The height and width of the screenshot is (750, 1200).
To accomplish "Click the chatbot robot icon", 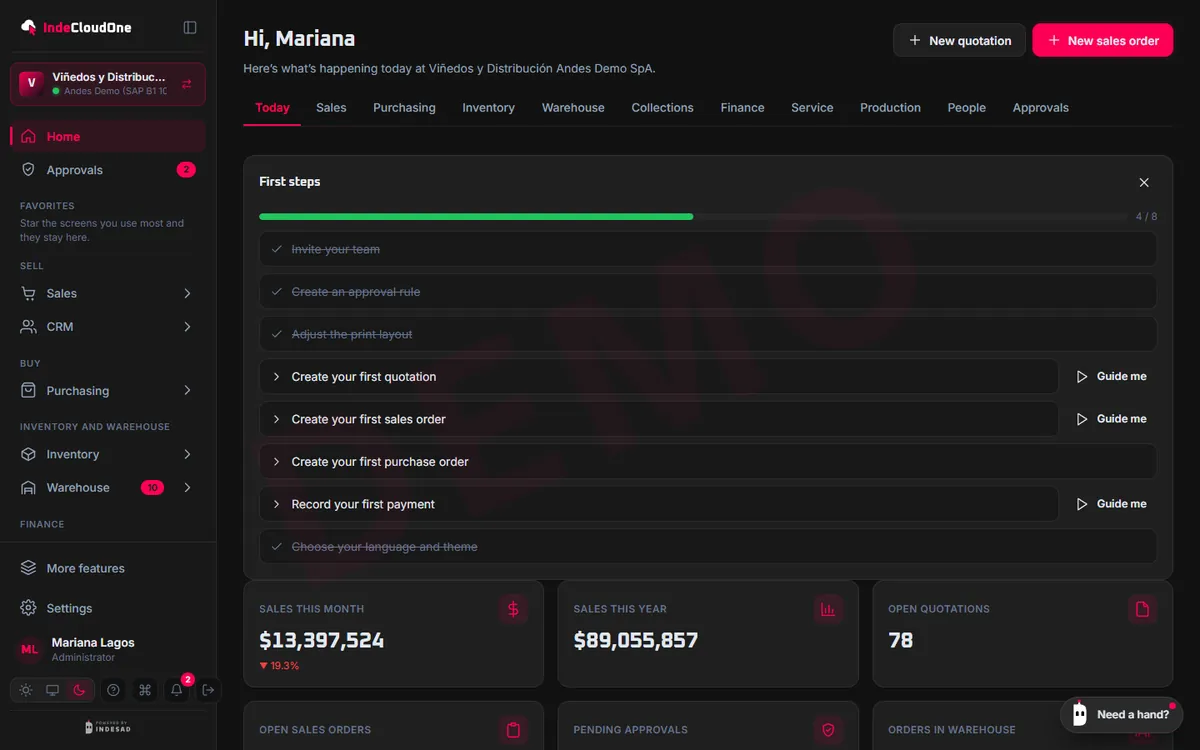I will click(x=1080, y=714).
